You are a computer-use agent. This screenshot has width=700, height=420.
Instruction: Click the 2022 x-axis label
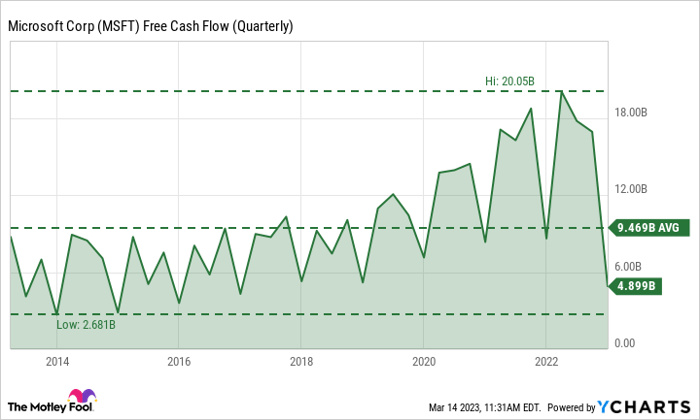coord(546,362)
